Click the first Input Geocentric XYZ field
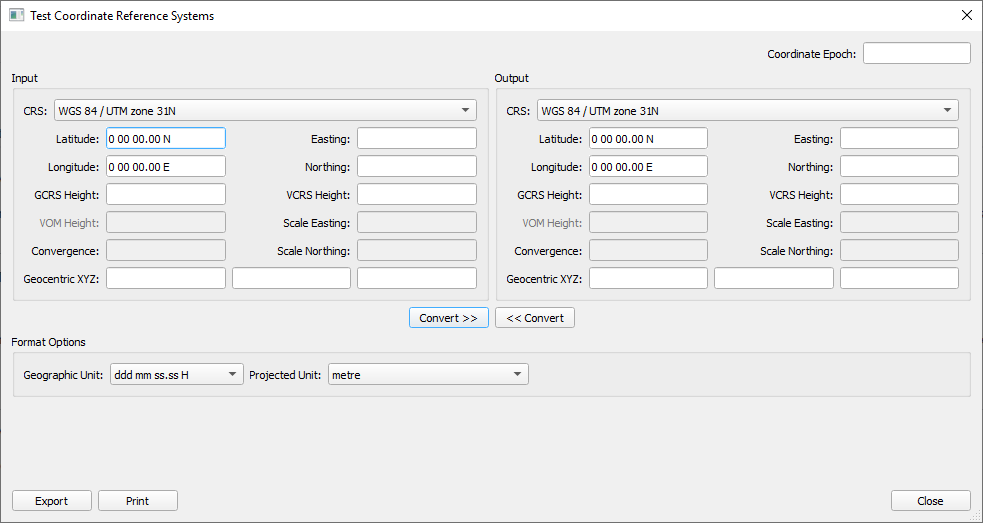Screen dimensions: 983x523 pyautogui.click(x=165, y=278)
